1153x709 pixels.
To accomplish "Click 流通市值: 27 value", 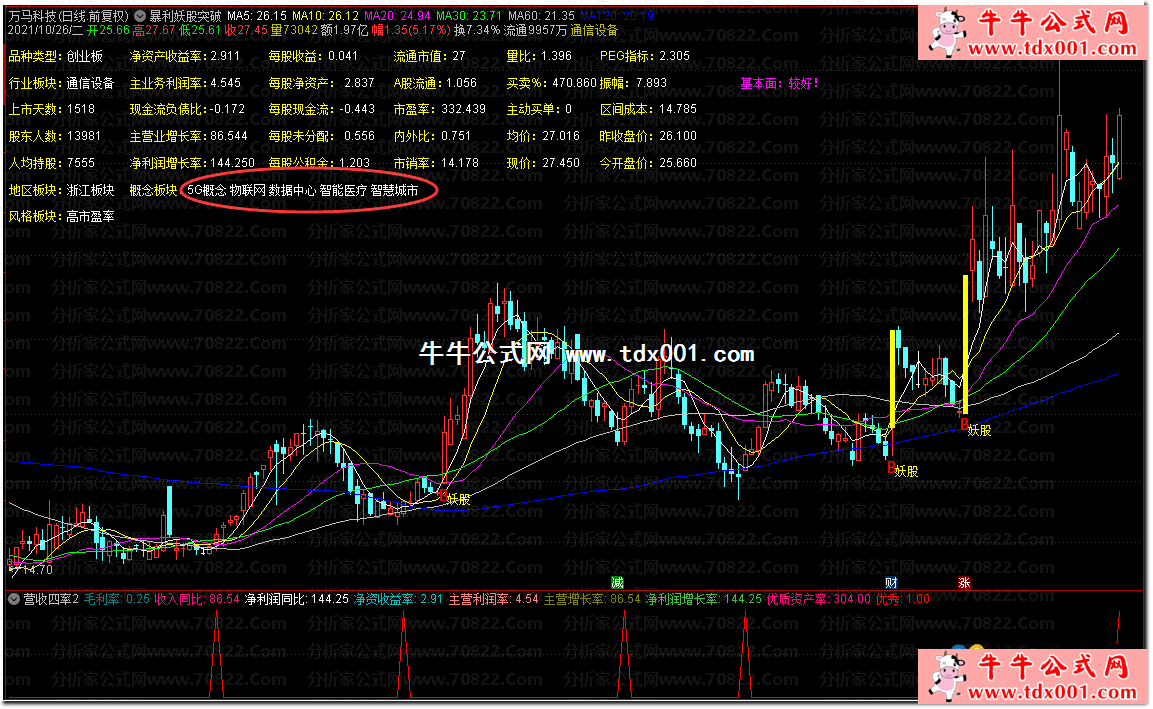I will click(x=429, y=57).
